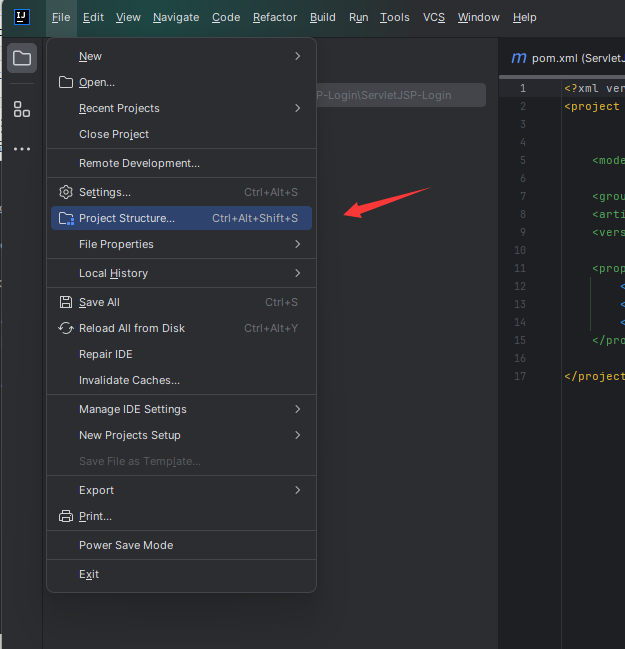Open the Project tool window folder icon
Image resolution: width=625 pixels, height=649 pixels.
[22, 58]
